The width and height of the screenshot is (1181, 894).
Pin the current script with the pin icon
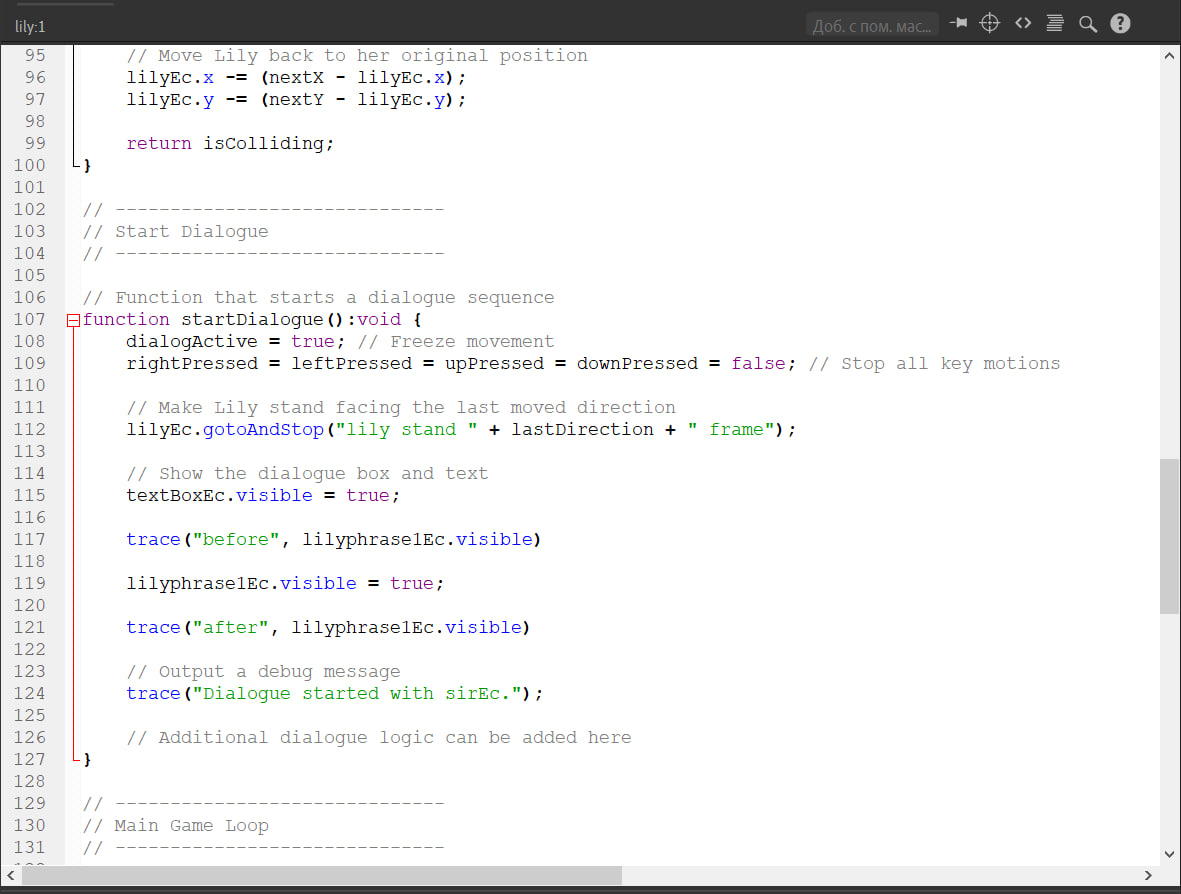958,23
